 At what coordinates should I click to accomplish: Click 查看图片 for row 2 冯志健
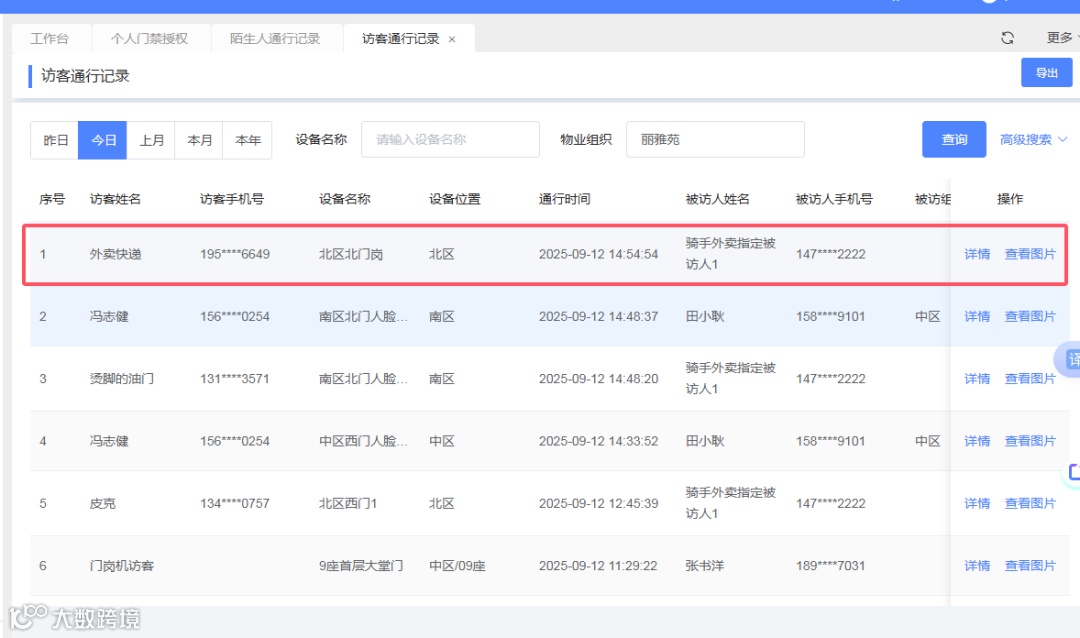click(1030, 317)
